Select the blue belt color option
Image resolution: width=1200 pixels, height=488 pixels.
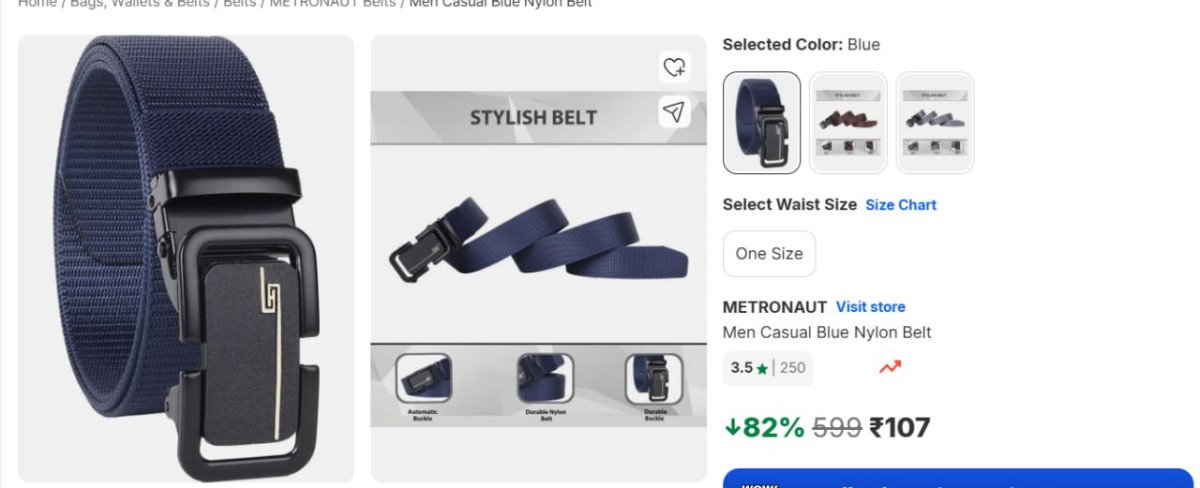point(762,122)
